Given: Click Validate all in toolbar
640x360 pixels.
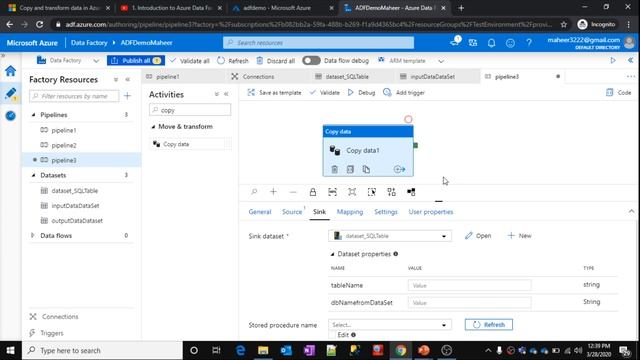Looking at the screenshot, I should pyautogui.click(x=189, y=60).
